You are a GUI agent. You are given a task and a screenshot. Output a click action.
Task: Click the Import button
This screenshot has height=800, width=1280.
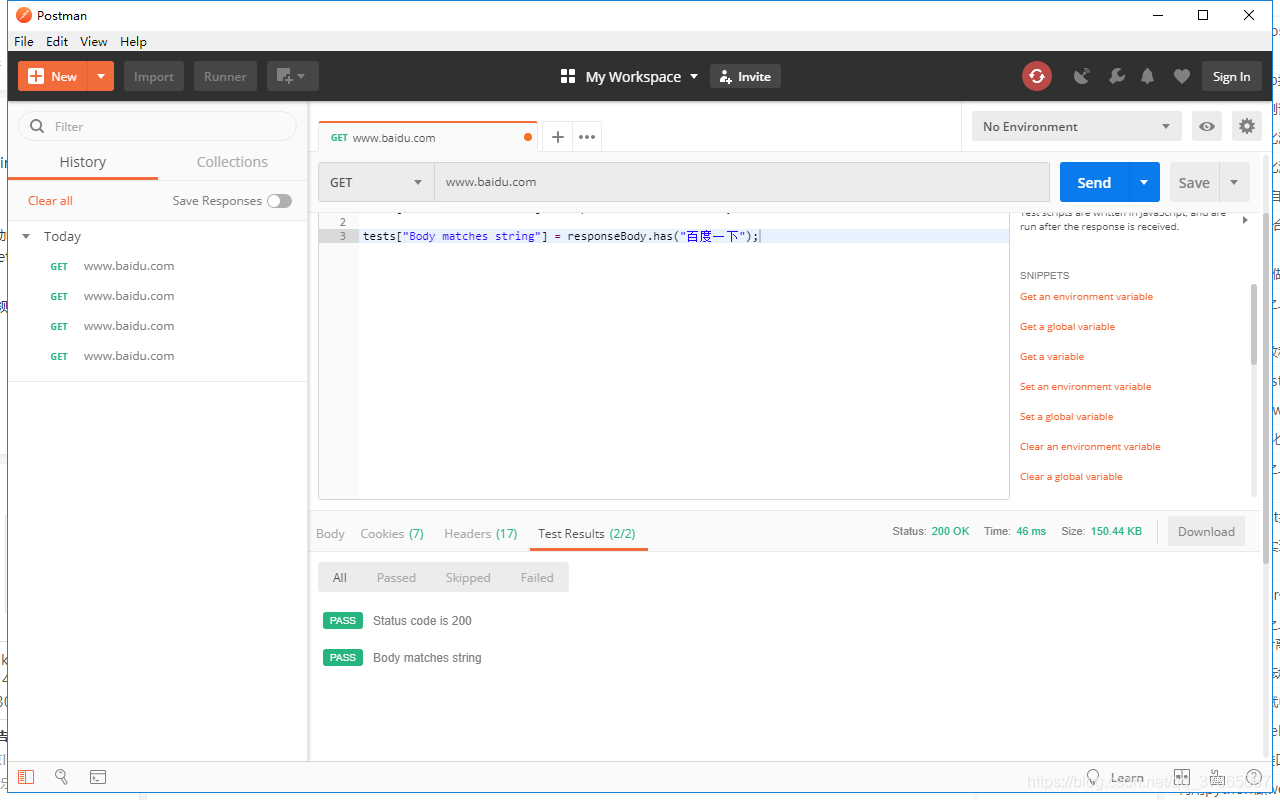pos(154,76)
